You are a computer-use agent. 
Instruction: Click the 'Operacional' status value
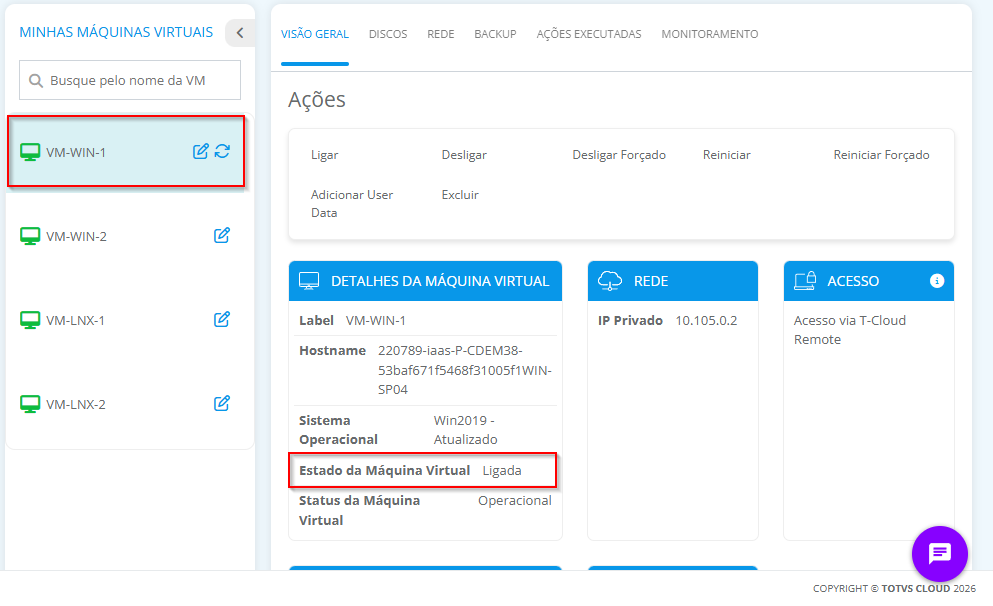point(515,501)
